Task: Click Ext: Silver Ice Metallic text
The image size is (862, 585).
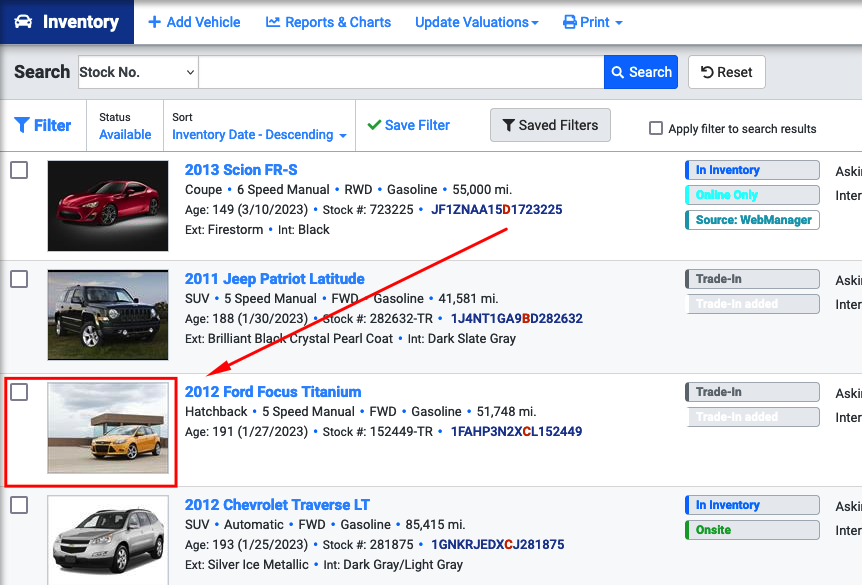Action: tap(246, 565)
